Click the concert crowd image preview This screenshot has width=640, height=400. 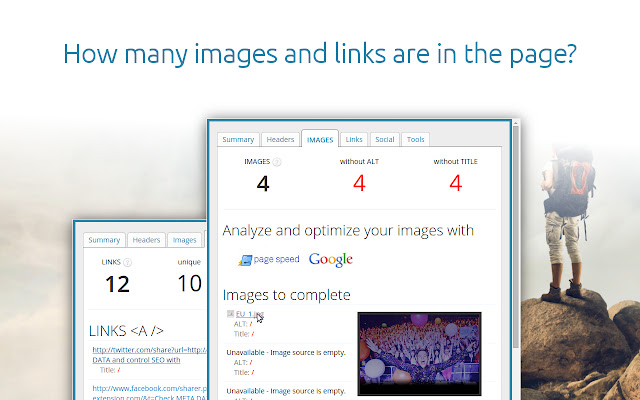pos(419,354)
